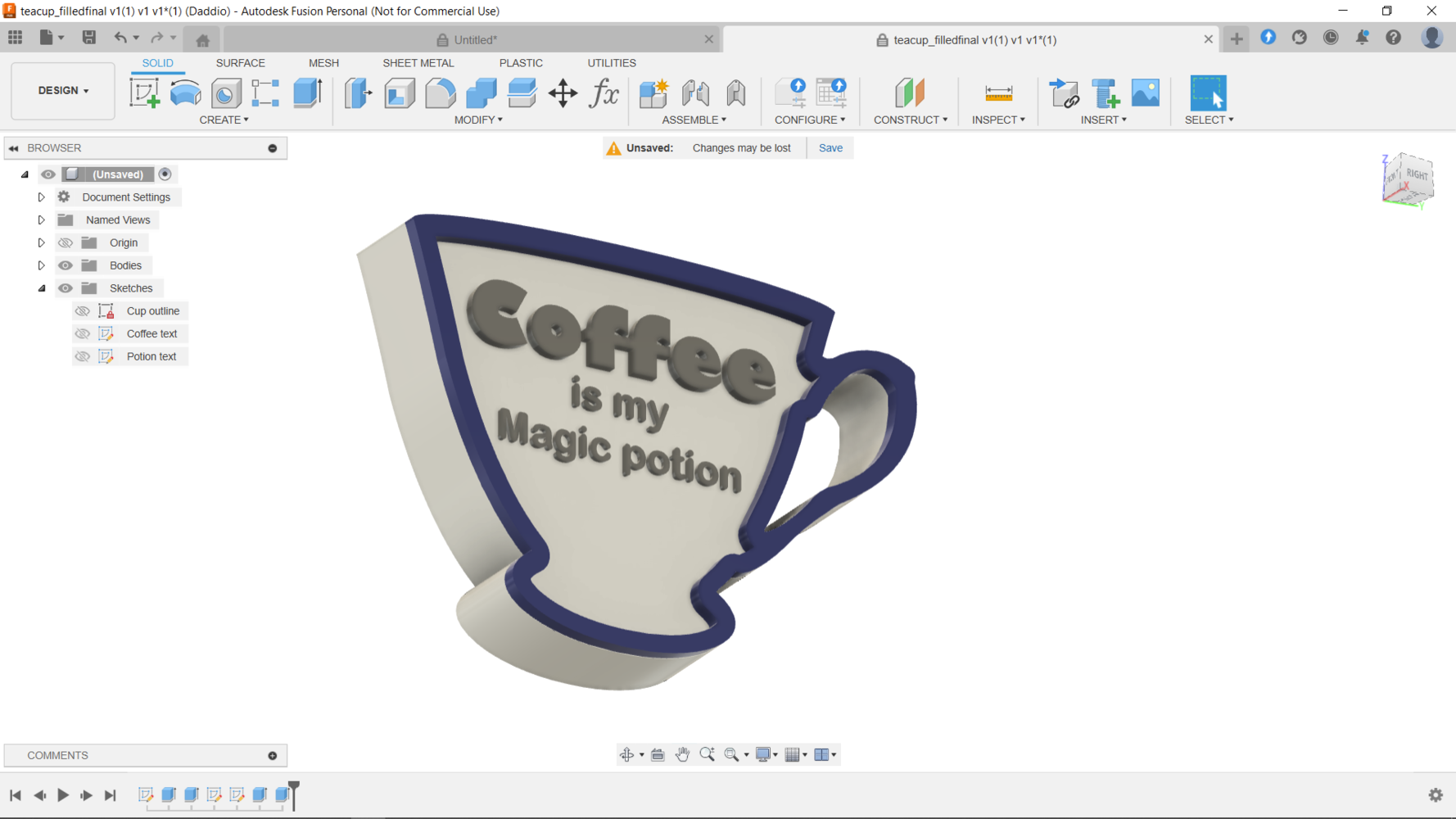Open the Change Parameters fx tool

604,93
